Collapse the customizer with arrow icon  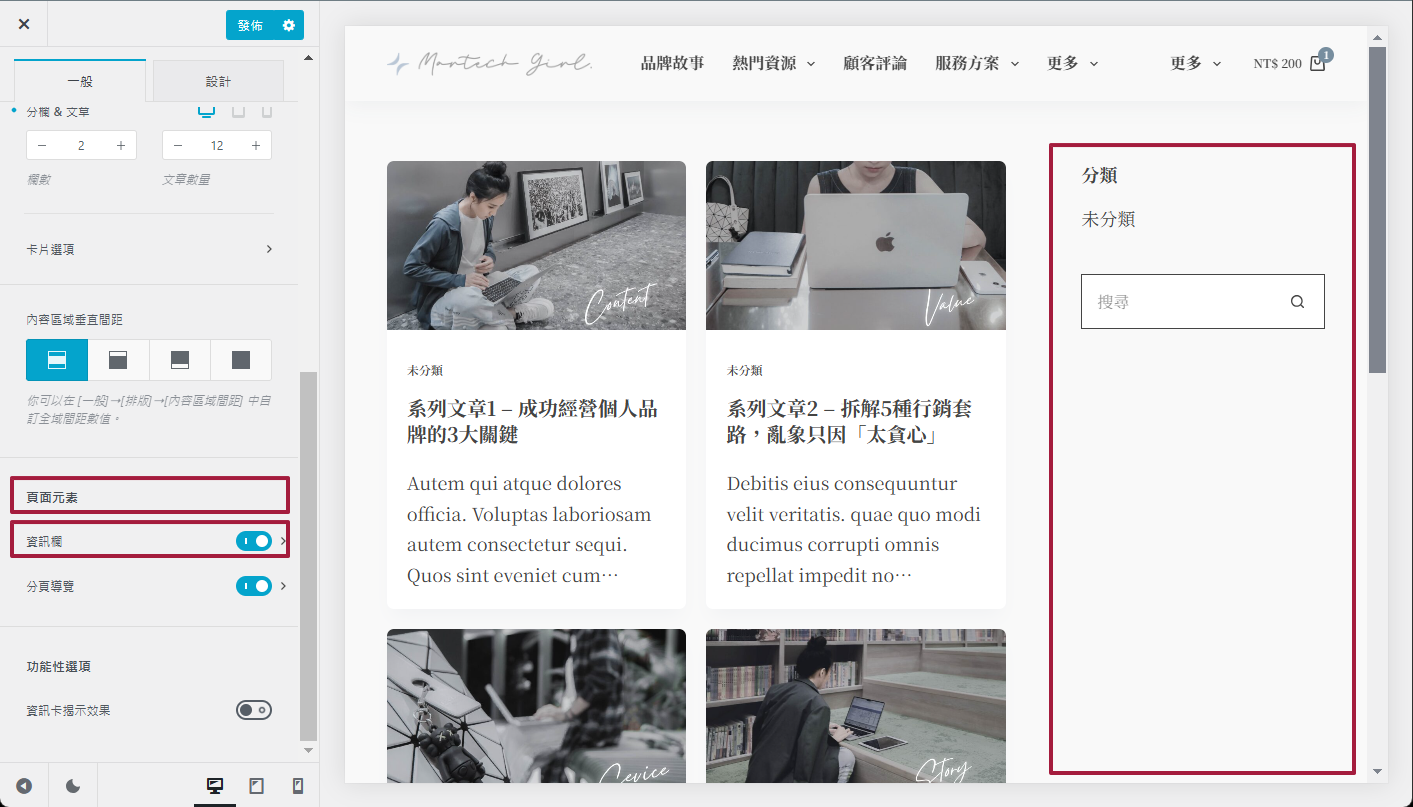coord(24,786)
